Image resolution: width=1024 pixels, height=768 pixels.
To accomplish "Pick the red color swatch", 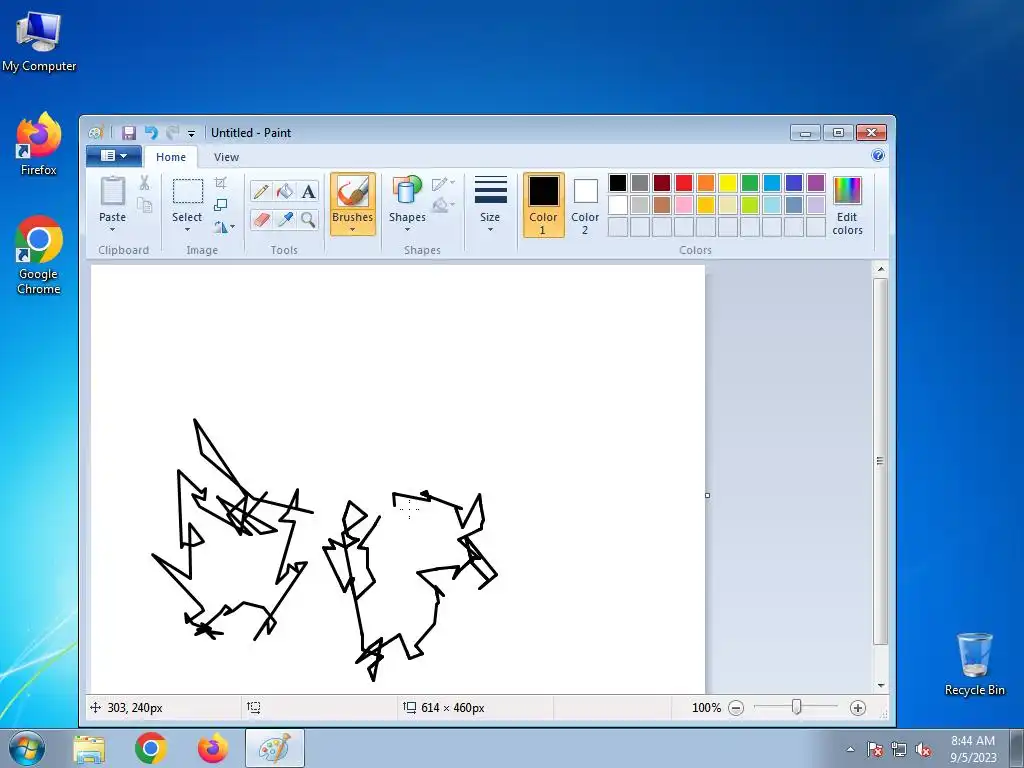I will pyautogui.click(x=684, y=183).
